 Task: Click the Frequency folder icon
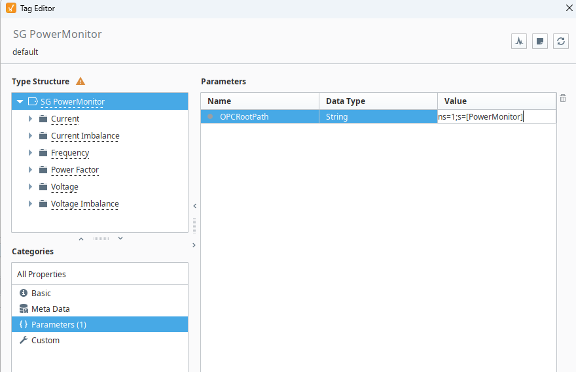pos(43,152)
